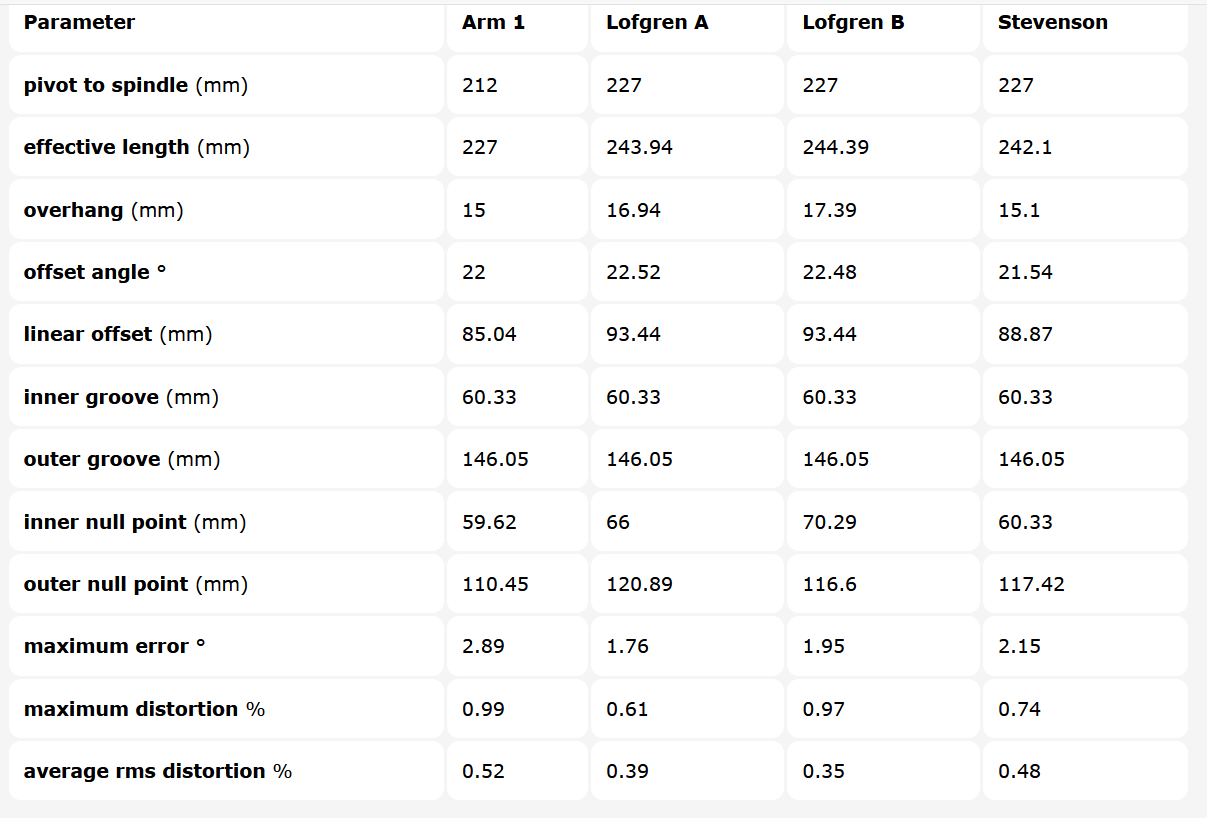
Task: Click Stevenson linear offset value 88.87
Action: tap(1025, 334)
